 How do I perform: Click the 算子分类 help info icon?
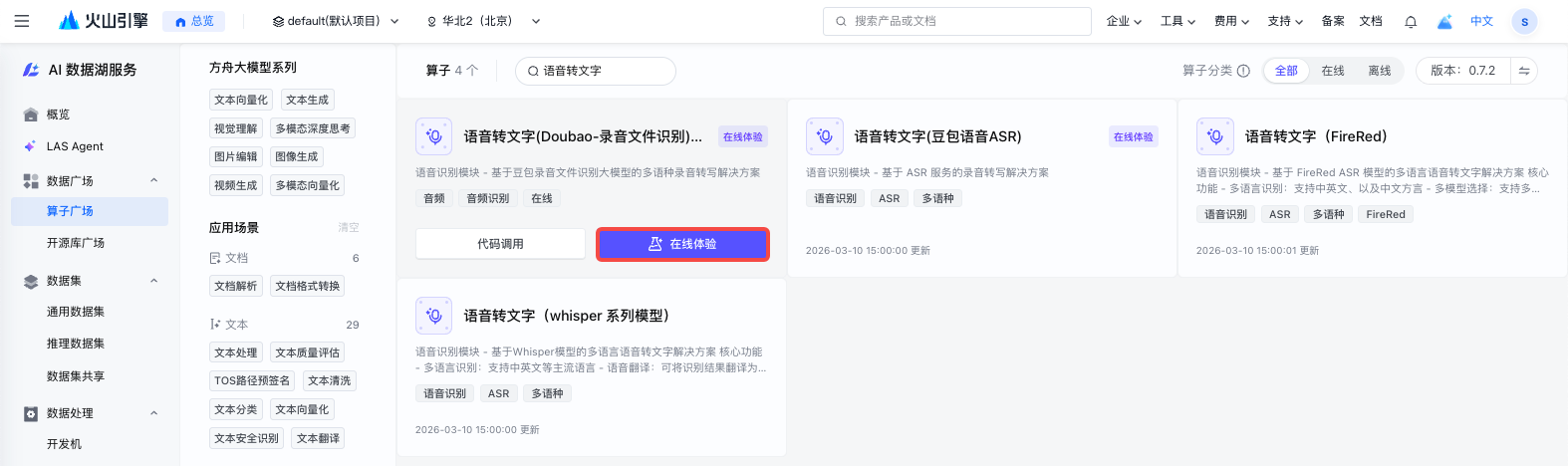[1243, 71]
